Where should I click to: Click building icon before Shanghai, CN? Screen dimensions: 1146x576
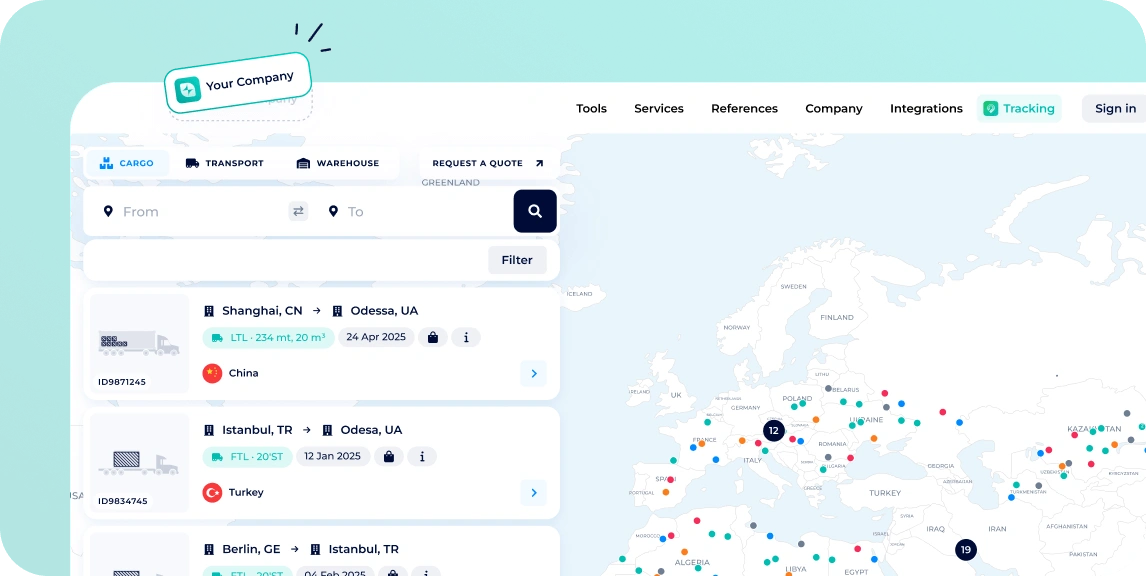click(x=209, y=311)
